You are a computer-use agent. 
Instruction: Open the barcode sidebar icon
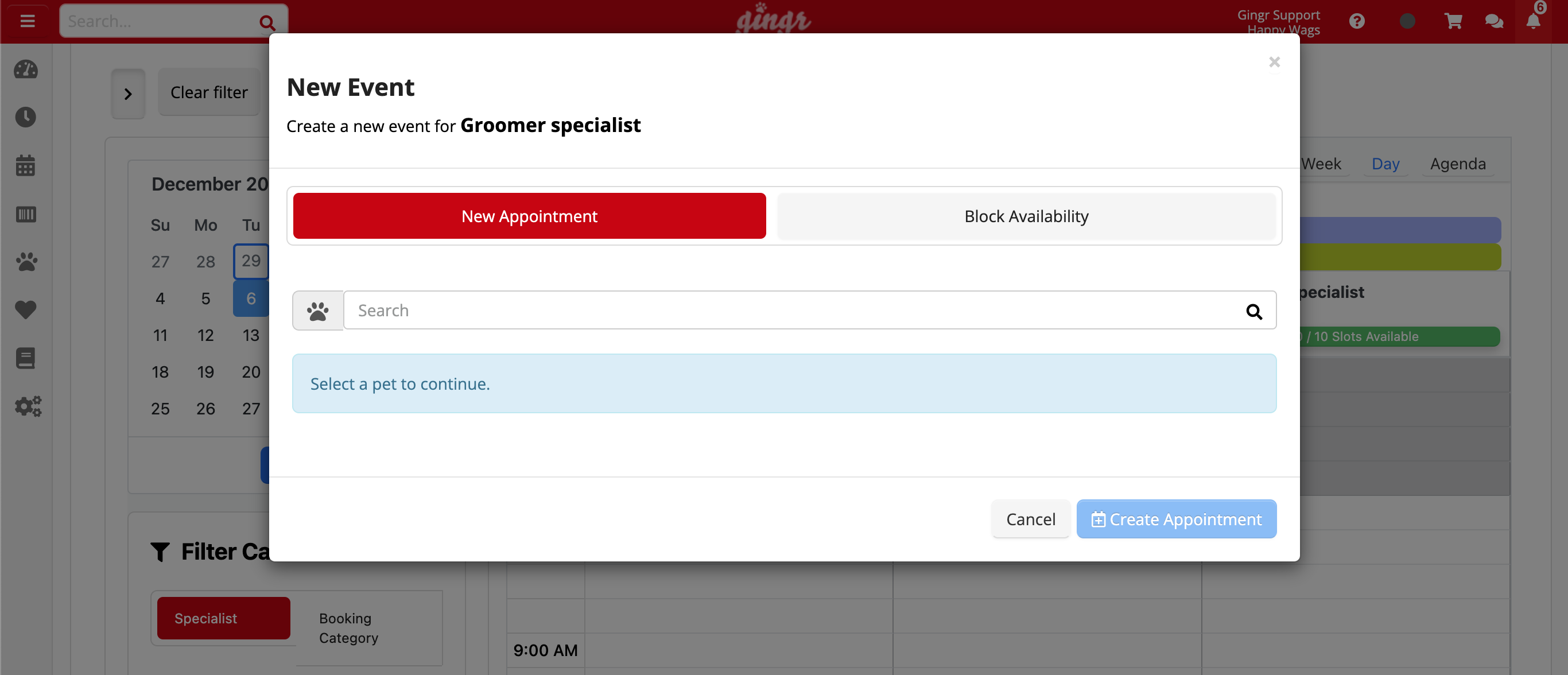point(26,214)
